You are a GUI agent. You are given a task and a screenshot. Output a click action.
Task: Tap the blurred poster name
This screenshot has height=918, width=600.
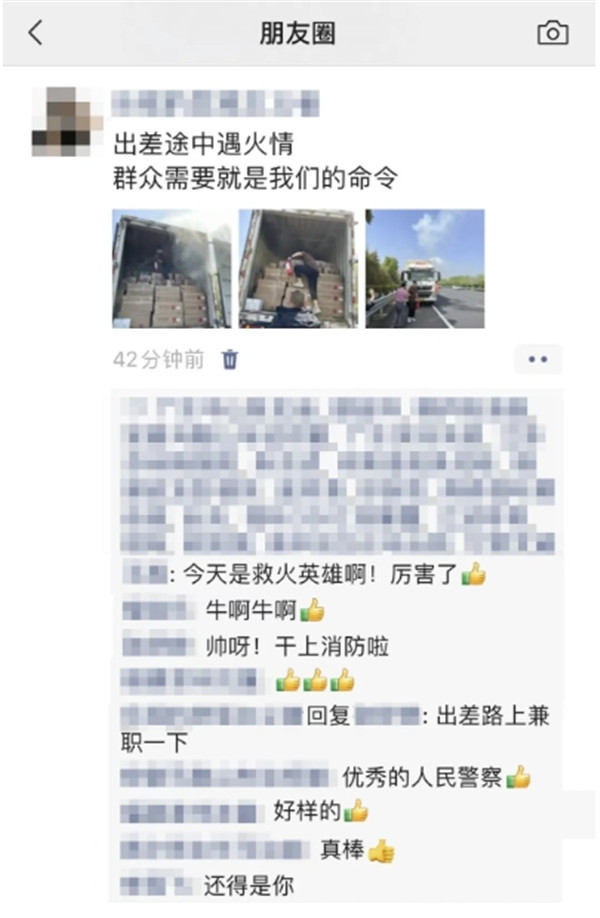(x=215, y=103)
